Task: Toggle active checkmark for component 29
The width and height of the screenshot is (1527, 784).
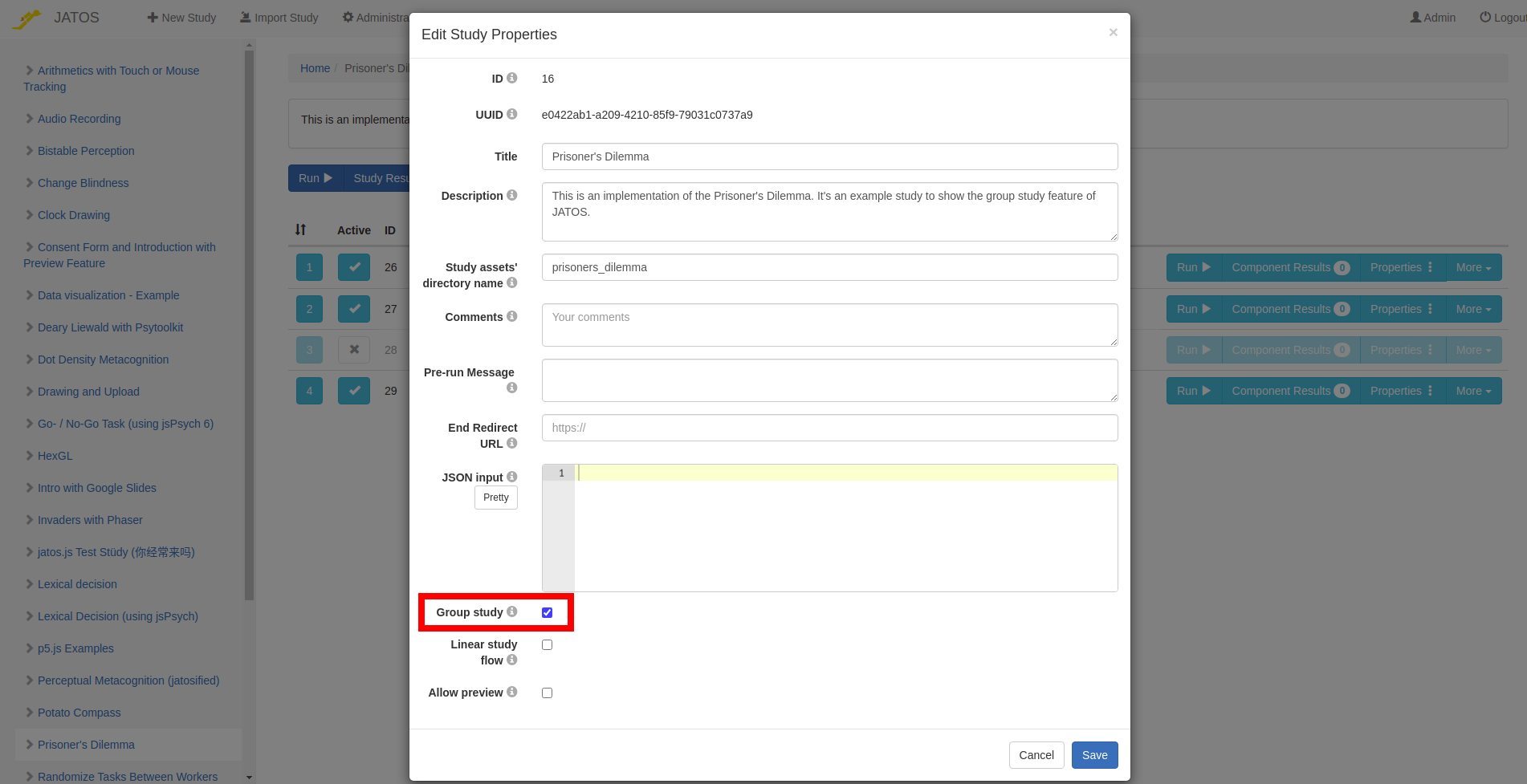Action: [354, 391]
